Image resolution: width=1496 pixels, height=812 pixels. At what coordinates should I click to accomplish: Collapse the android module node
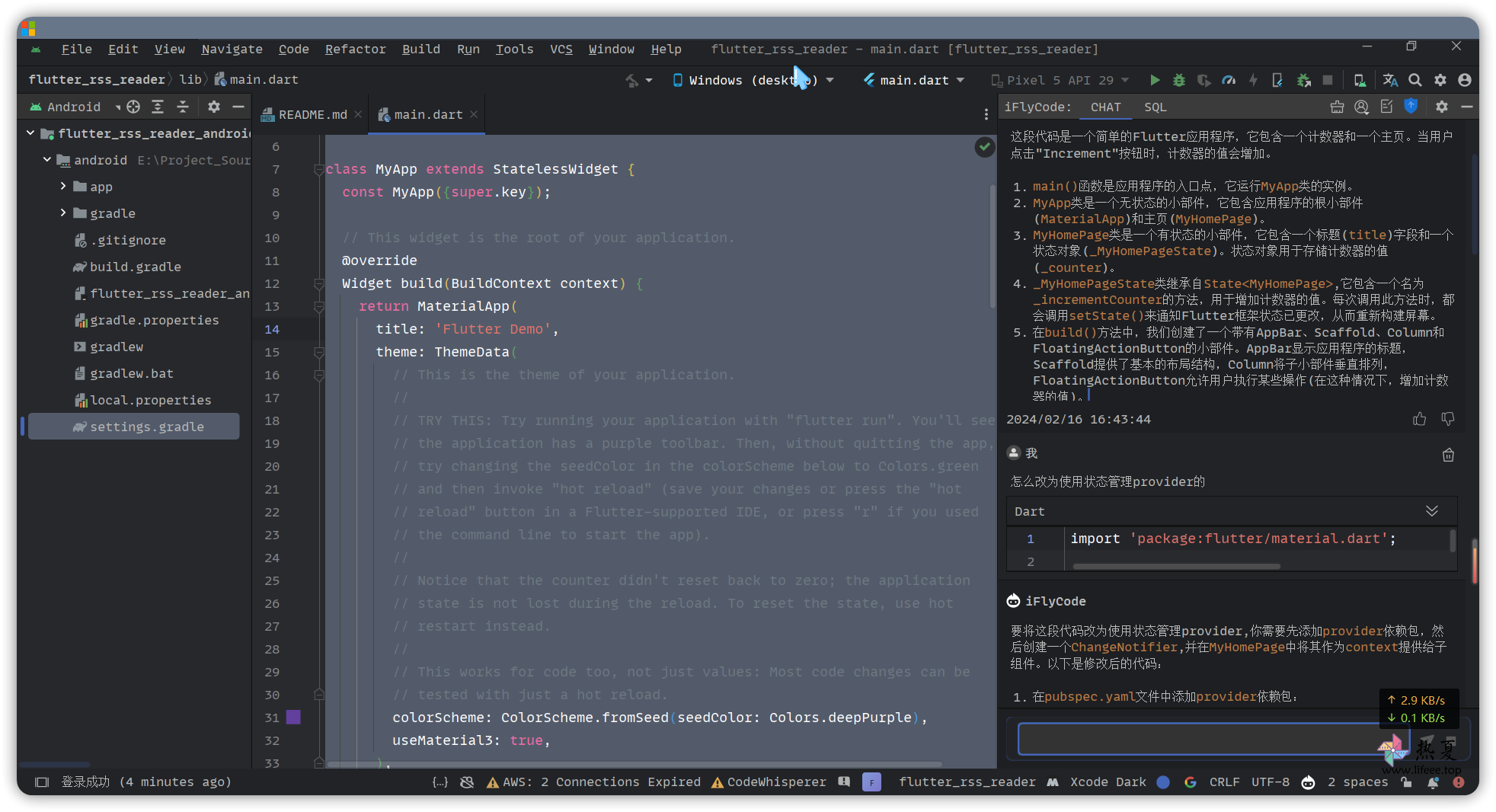point(47,160)
